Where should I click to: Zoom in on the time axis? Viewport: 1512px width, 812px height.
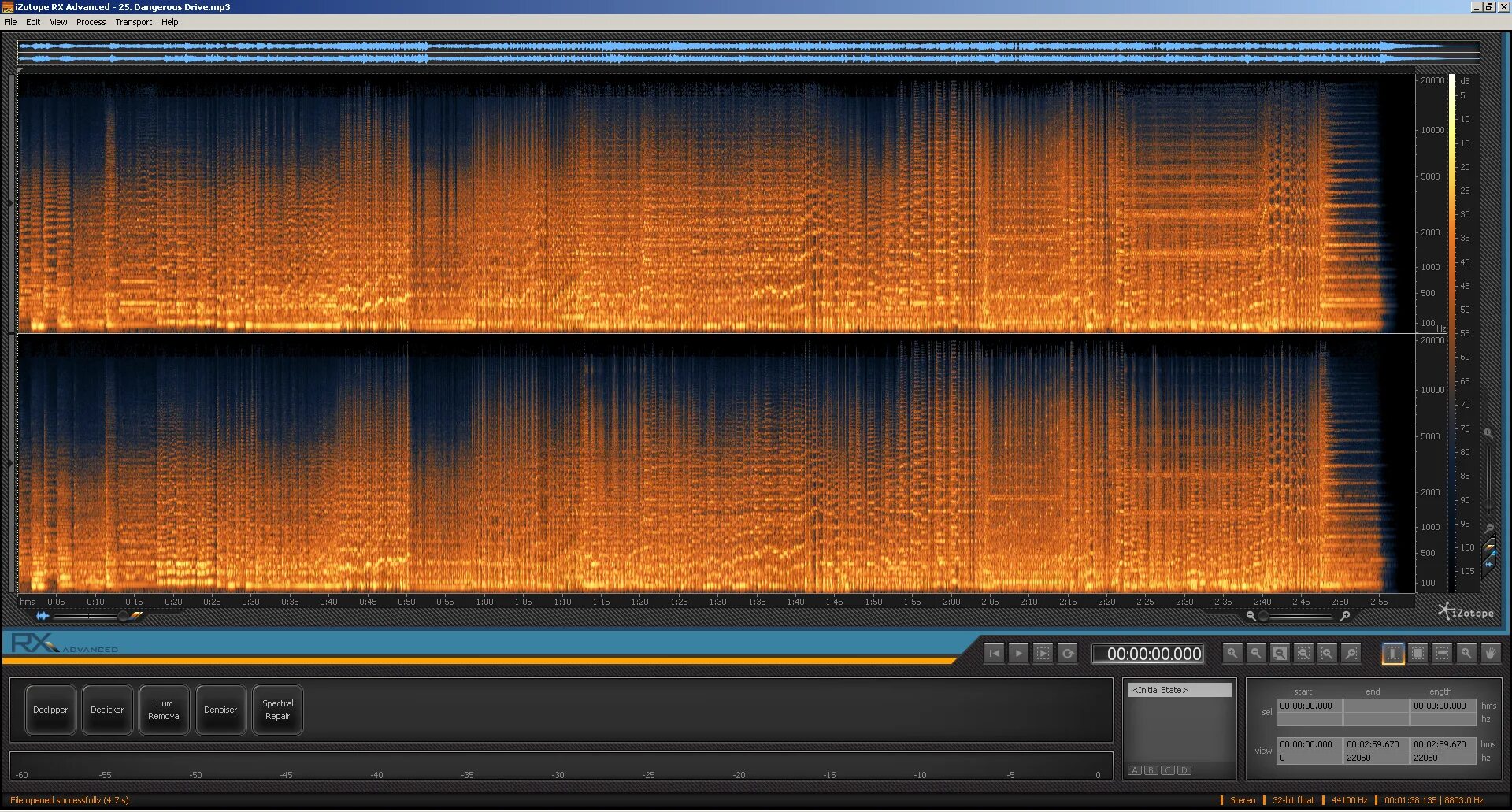coord(1232,654)
